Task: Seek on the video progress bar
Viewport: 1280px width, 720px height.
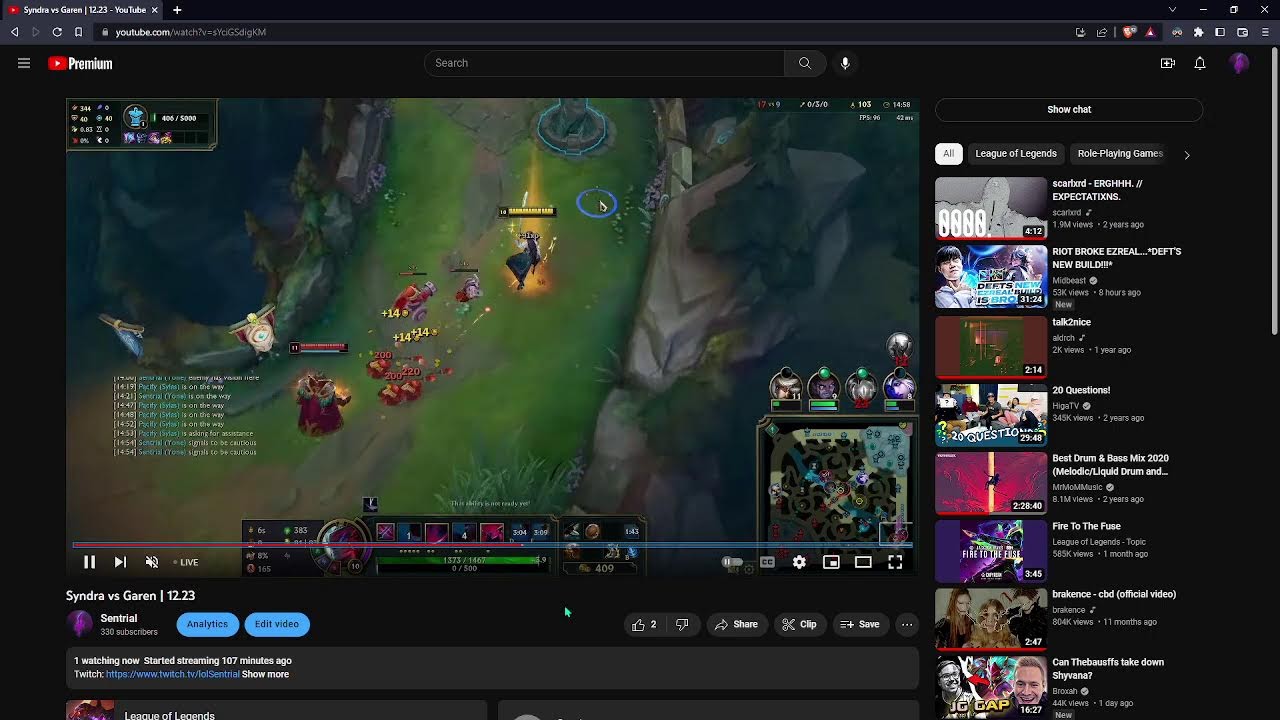Action: [x=492, y=545]
